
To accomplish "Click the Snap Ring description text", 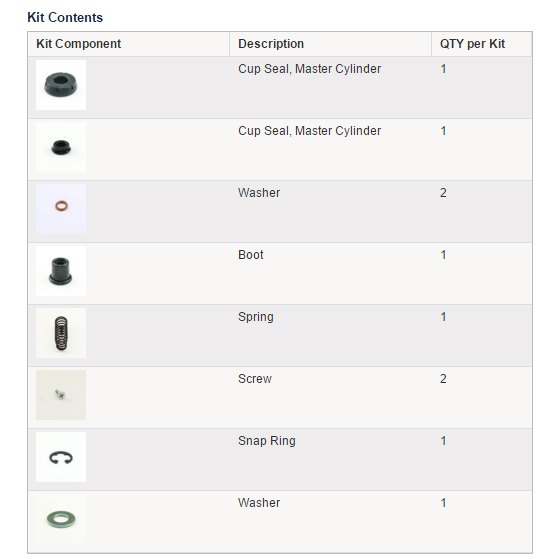I will [267, 441].
